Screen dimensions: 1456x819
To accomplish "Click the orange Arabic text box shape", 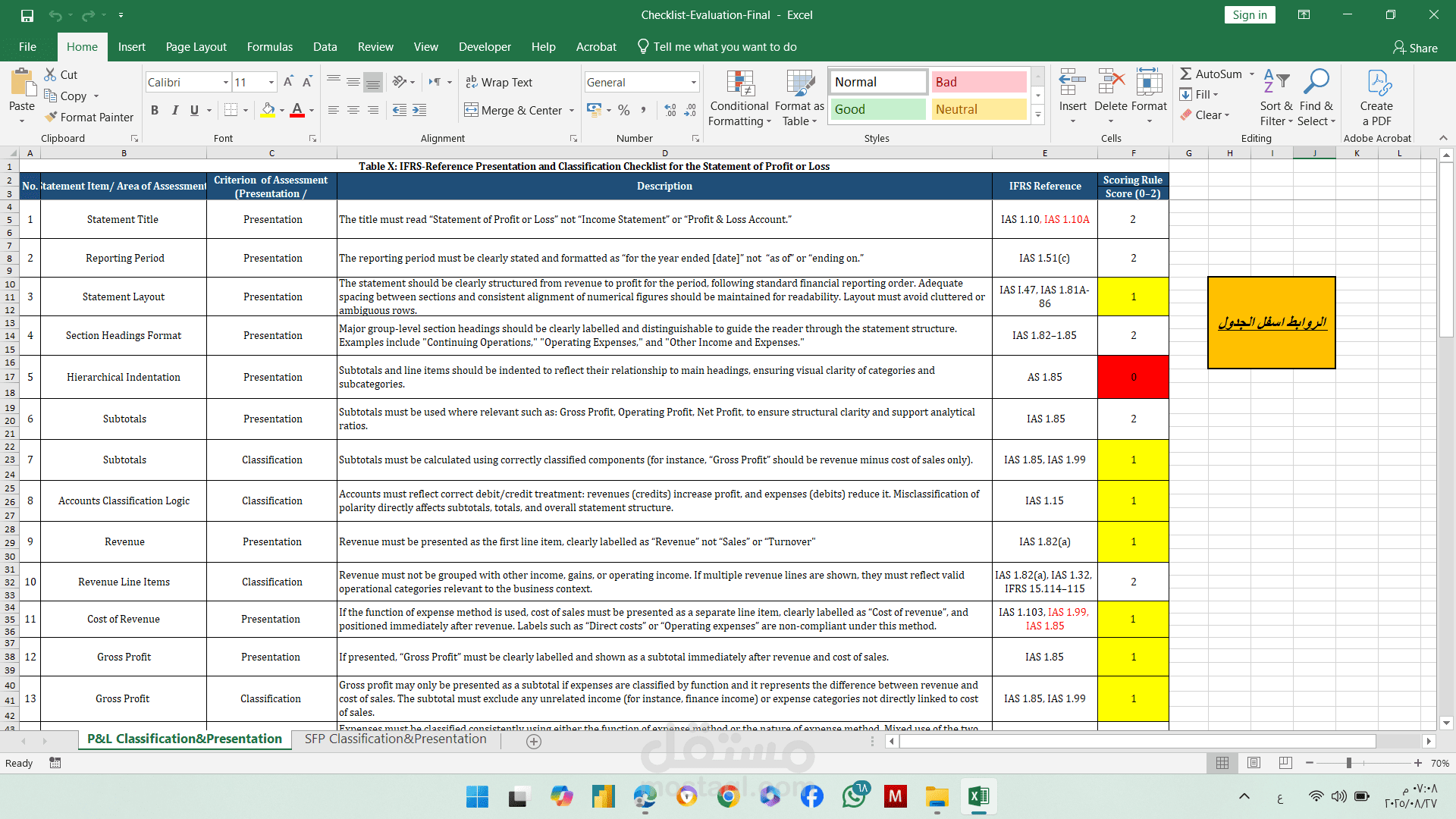I will (1271, 323).
